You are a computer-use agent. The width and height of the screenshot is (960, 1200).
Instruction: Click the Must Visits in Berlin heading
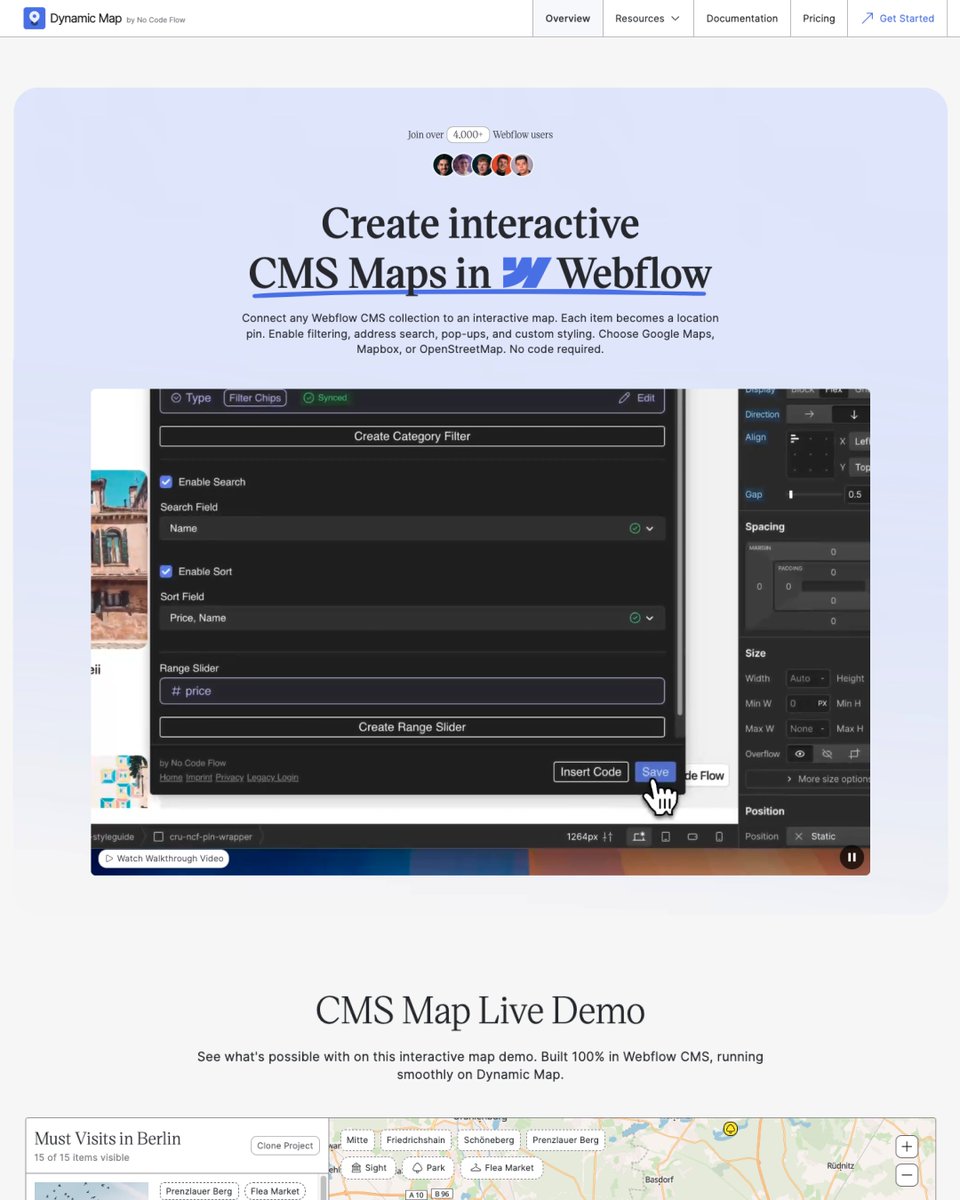[x=108, y=1138]
